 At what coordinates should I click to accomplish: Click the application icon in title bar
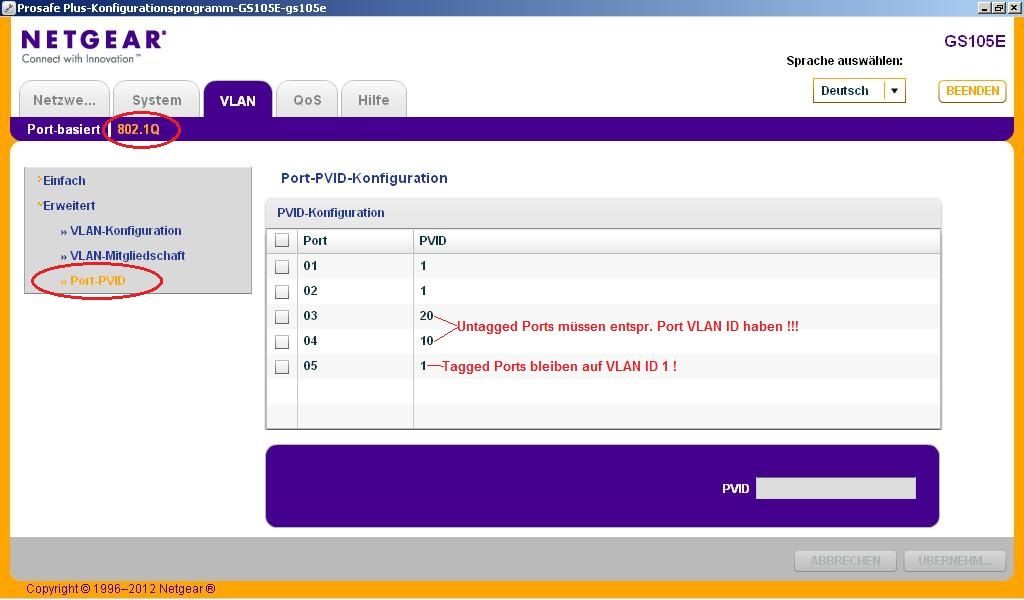point(8,8)
